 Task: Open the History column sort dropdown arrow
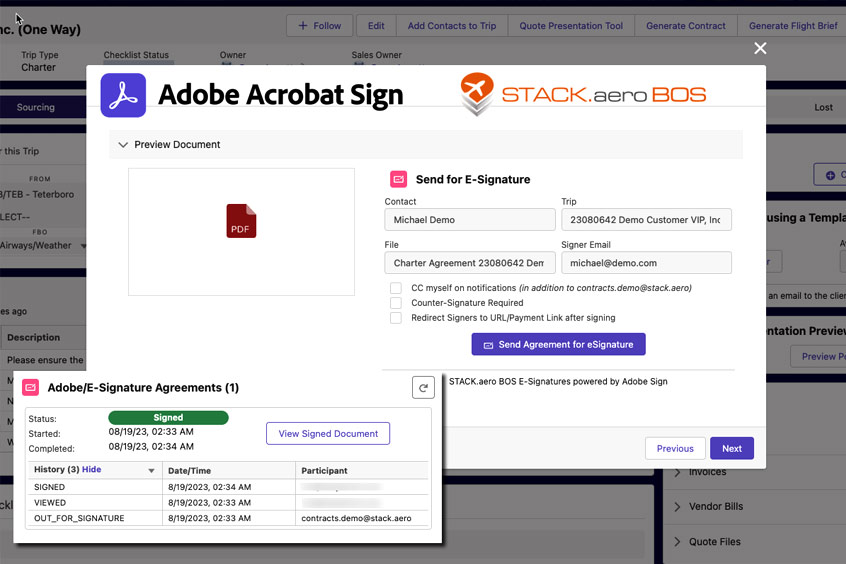coord(151,471)
